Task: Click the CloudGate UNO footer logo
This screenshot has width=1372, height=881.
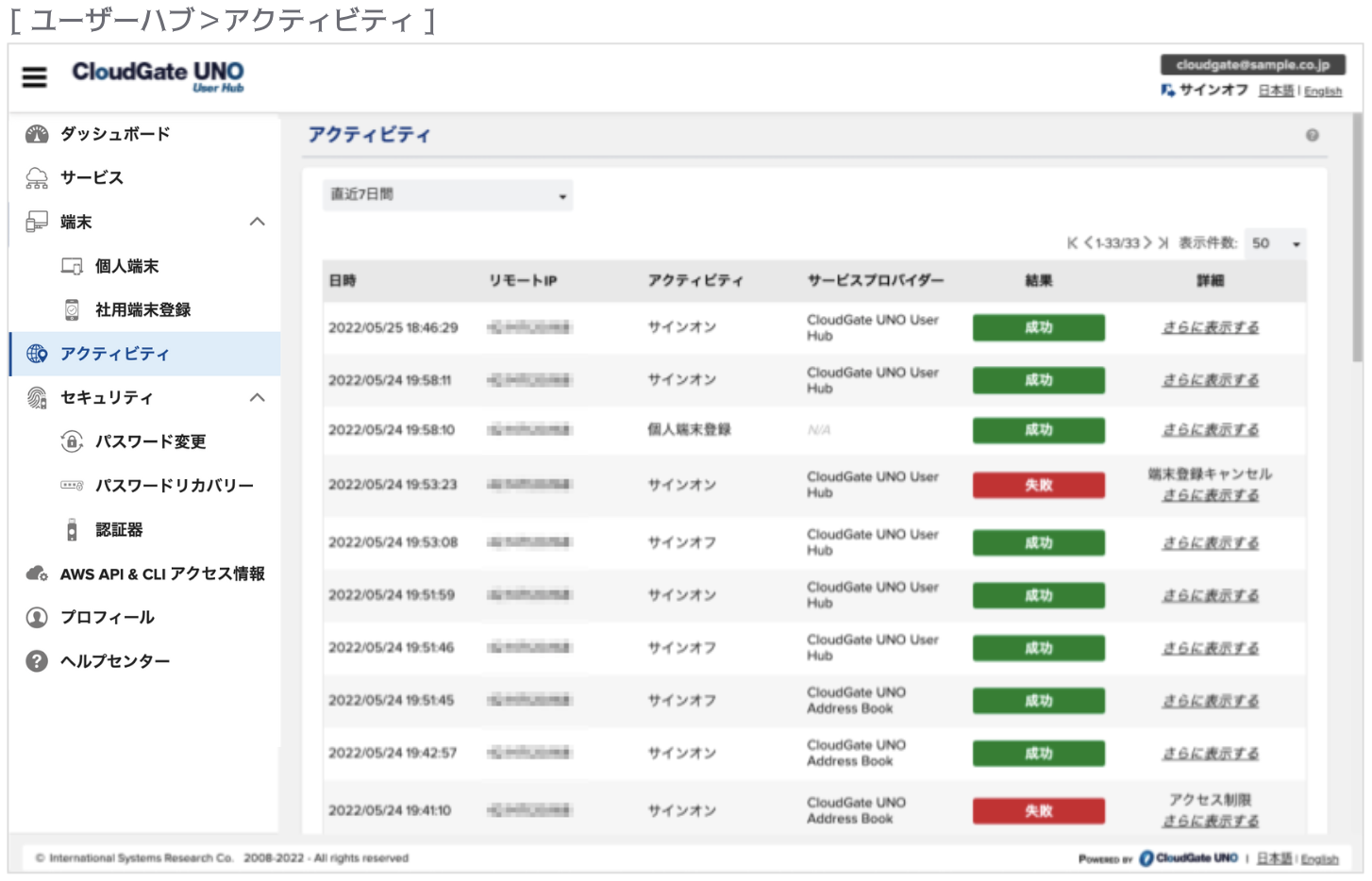Action: click(x=1188, y=858)
